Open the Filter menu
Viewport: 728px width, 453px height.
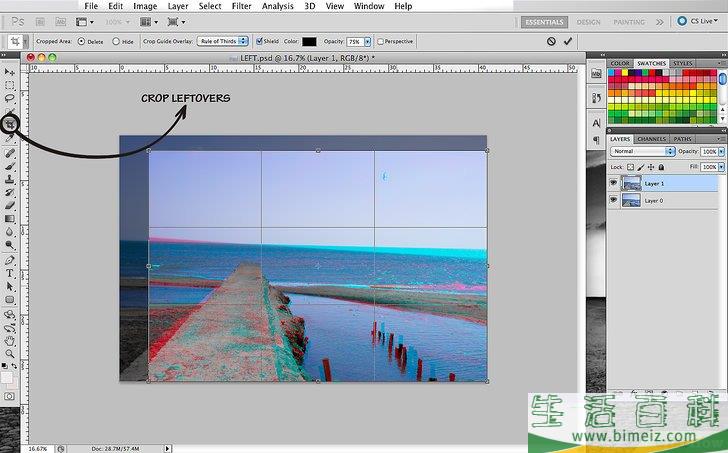241,6
